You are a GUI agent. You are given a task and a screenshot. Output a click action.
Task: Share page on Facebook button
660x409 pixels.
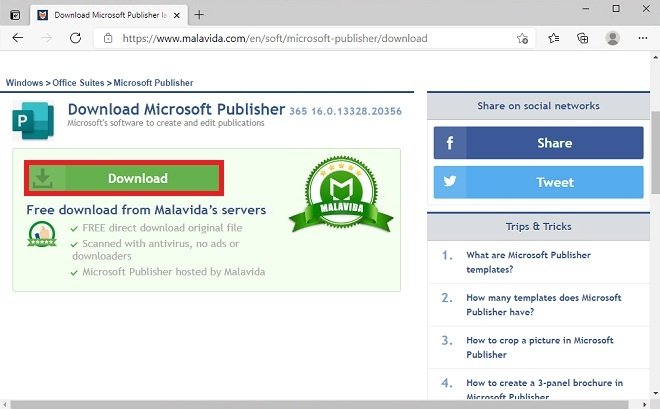(538, 143)
